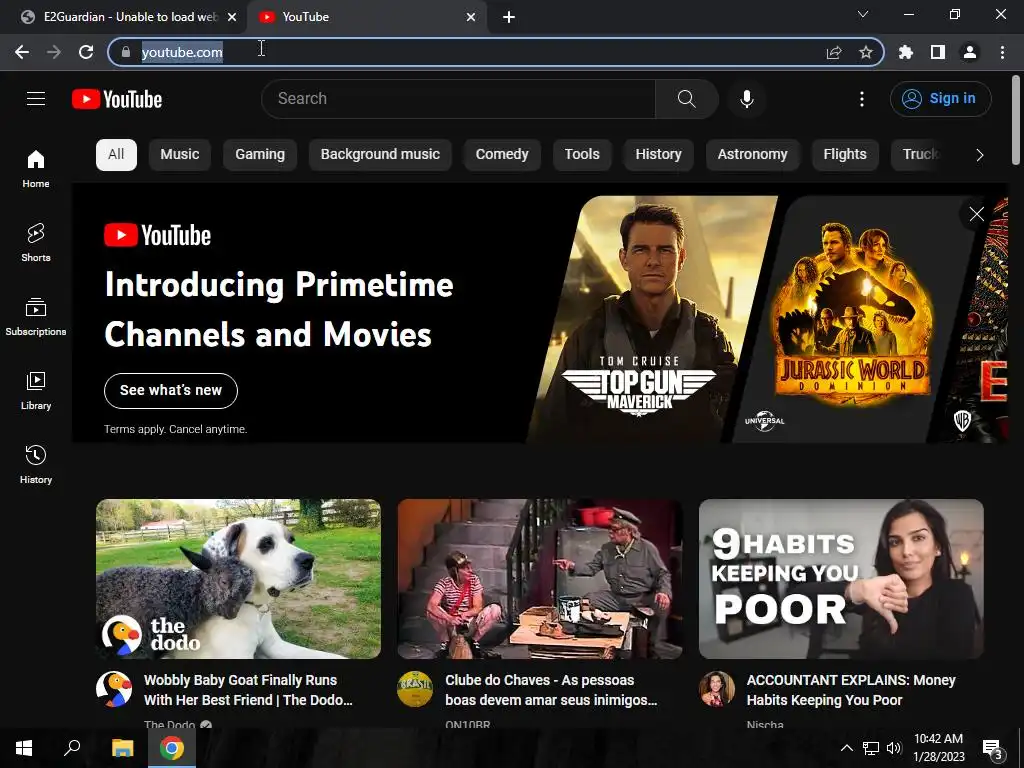This screenshot has height=768, width=1024.
Task: Open a new tab with plus icon
Action: 509,17
